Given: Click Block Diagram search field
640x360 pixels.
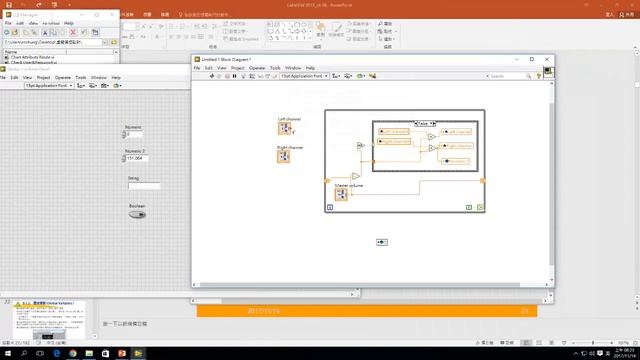Looking at the screenshot, I should [x=507, y=76].
